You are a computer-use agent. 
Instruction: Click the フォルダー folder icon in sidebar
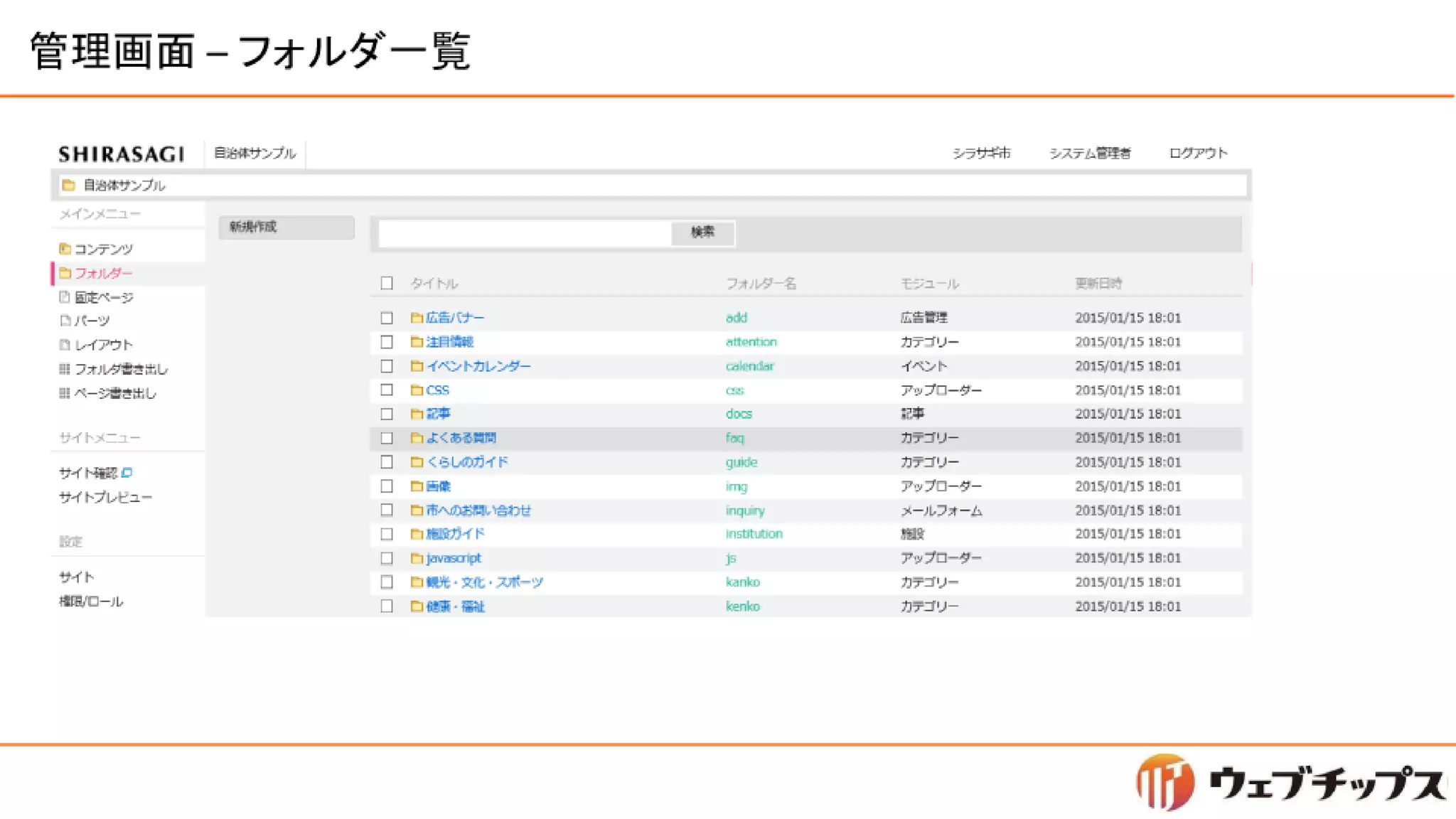65,273
